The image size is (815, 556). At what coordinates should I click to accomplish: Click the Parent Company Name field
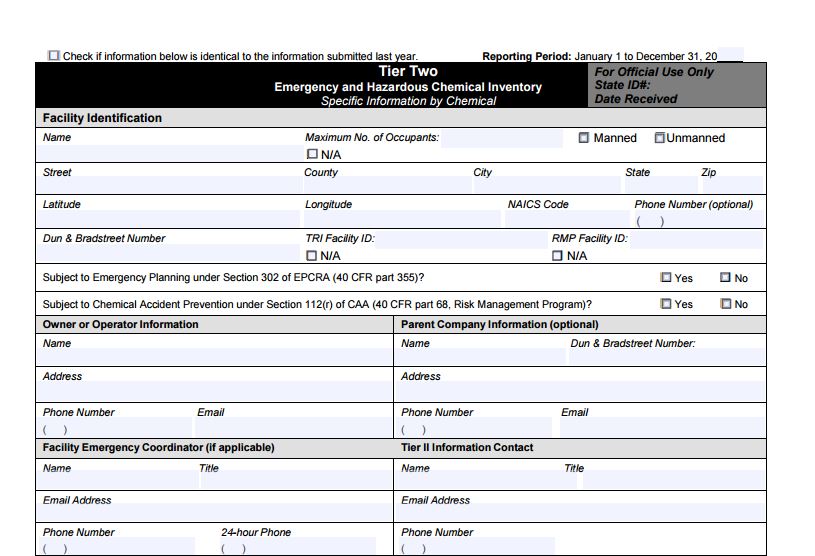pos(480,356)
